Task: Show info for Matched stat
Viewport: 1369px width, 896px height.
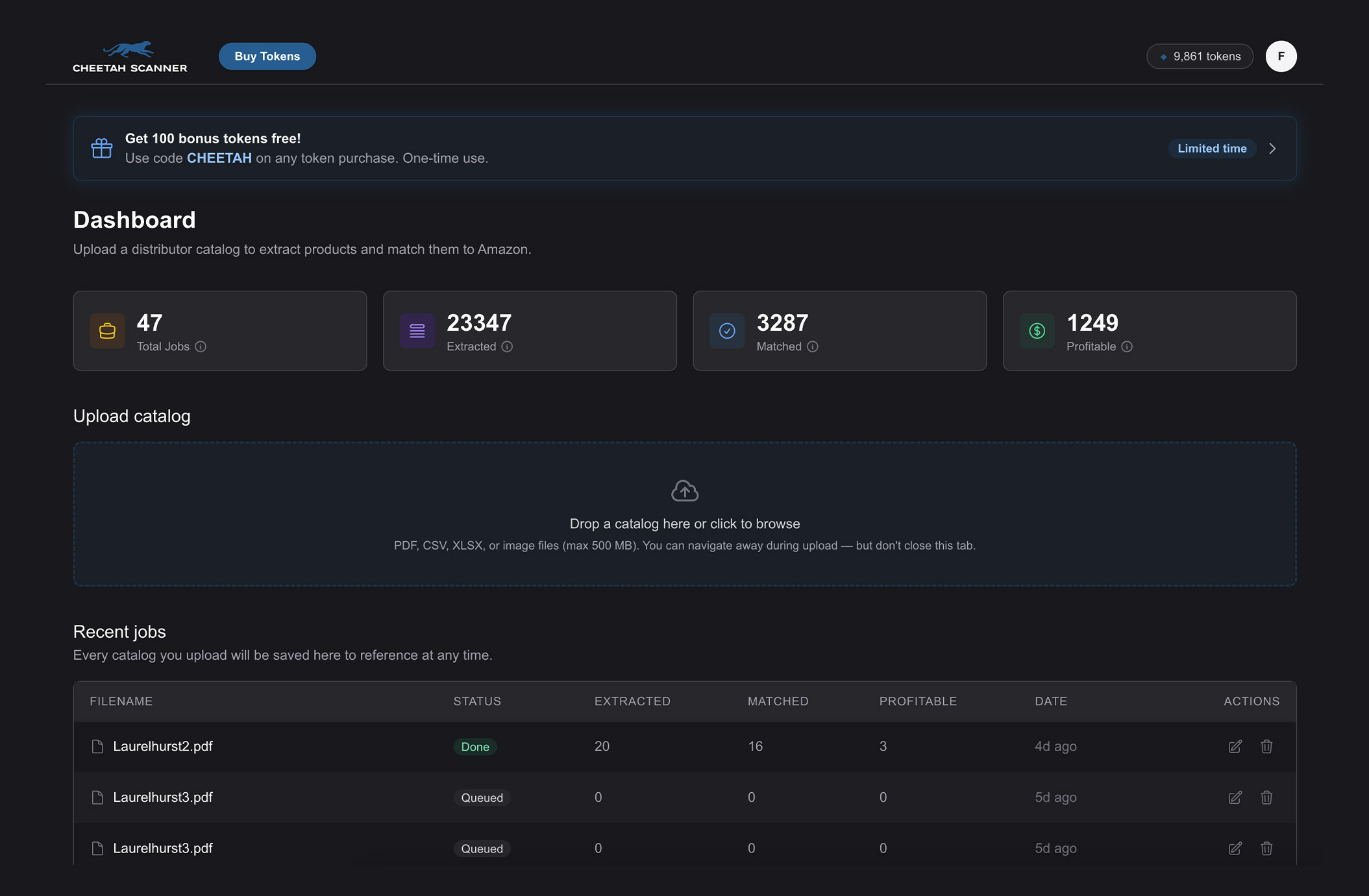Action: coord(812,346)
